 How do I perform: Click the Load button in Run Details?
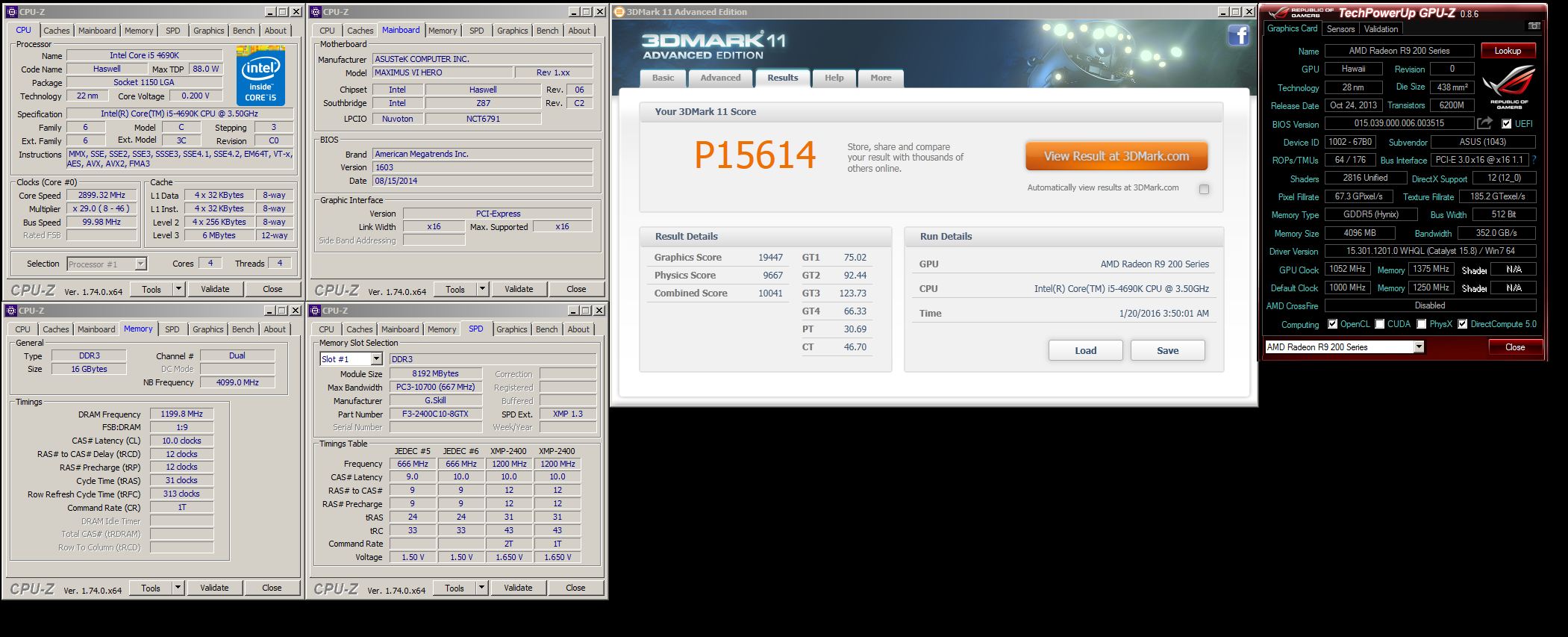(1085, 350)
